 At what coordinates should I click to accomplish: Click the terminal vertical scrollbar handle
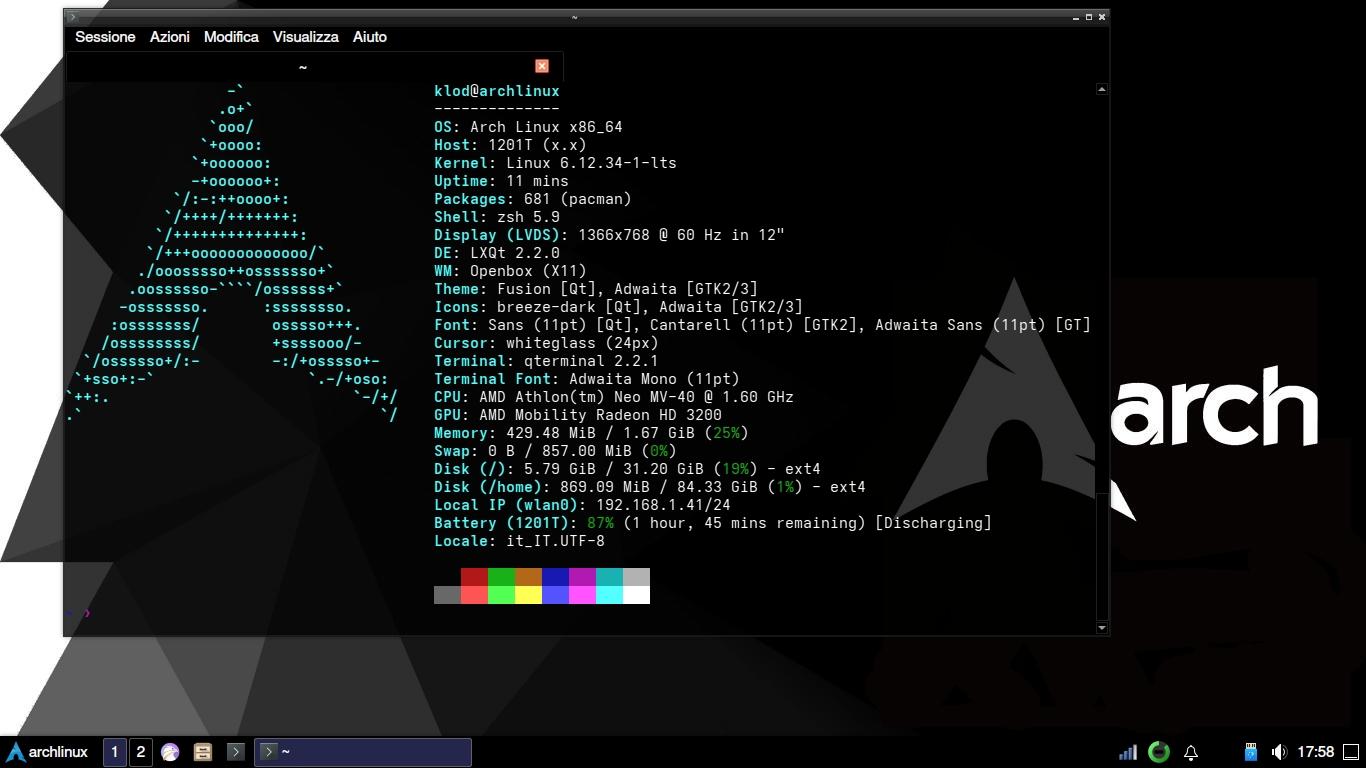(x=1102, y=555)
